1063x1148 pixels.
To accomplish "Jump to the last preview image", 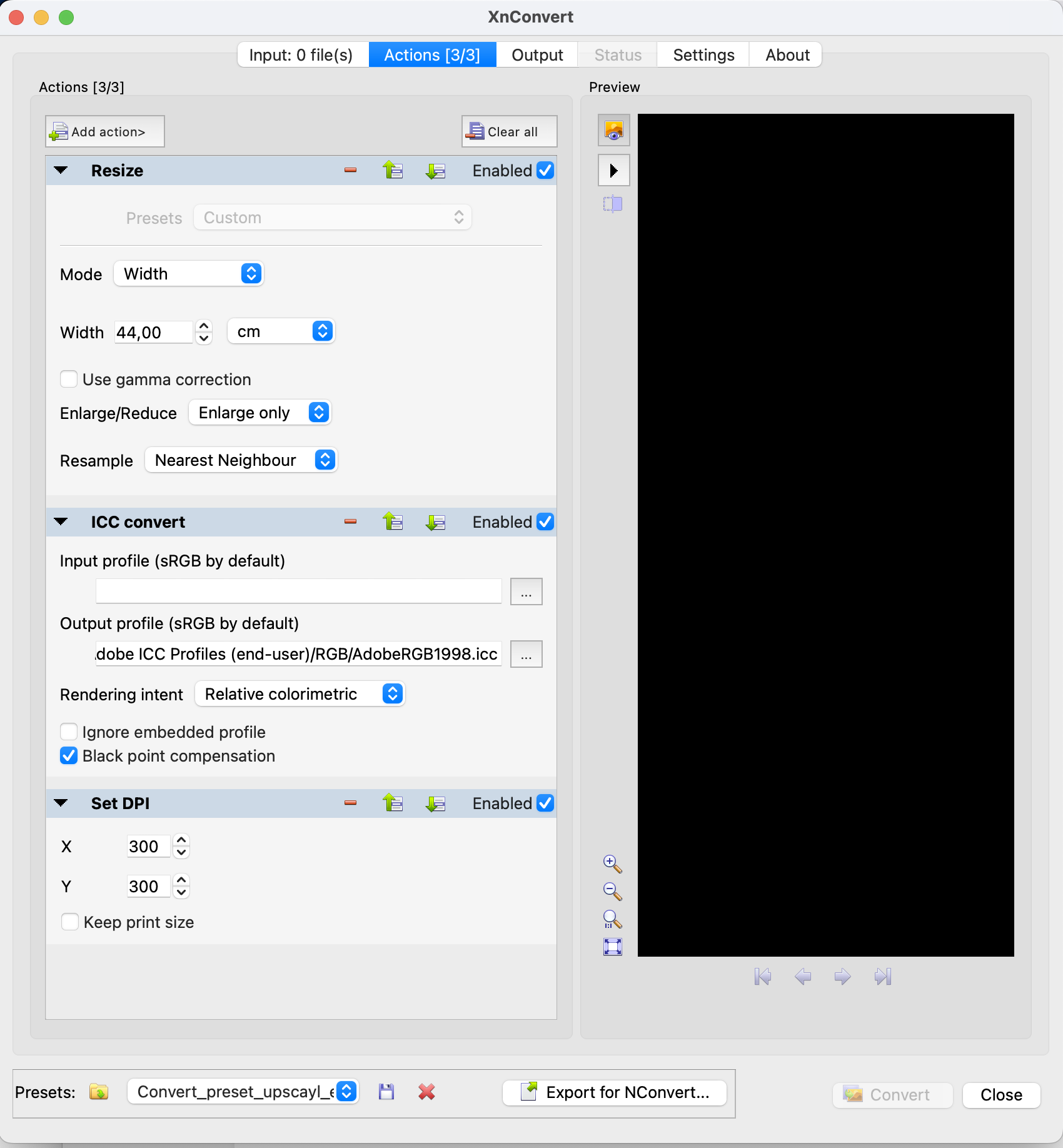I will tap(883, 976).
